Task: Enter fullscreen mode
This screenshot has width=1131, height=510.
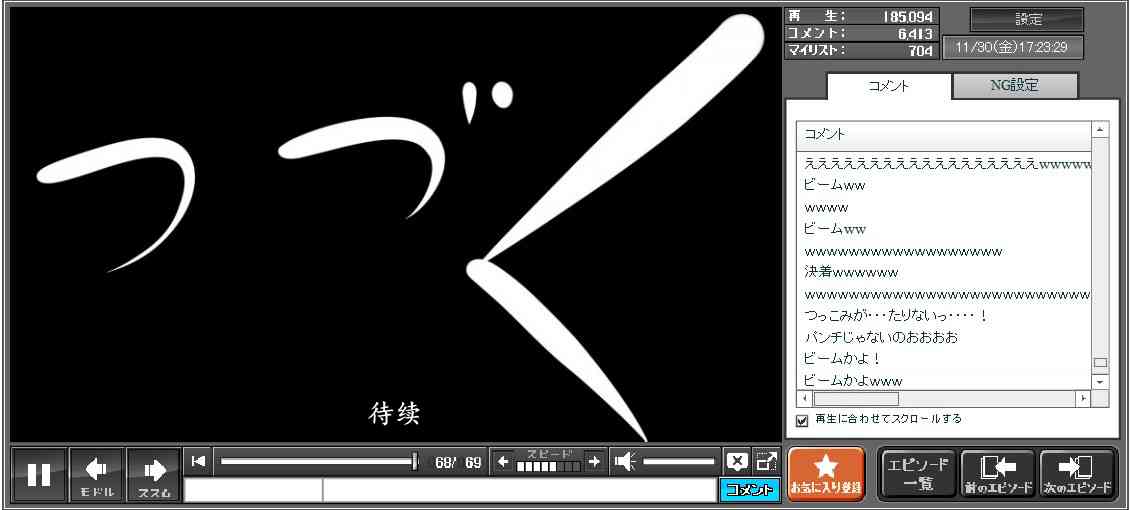Action: (x=767, y=461)
